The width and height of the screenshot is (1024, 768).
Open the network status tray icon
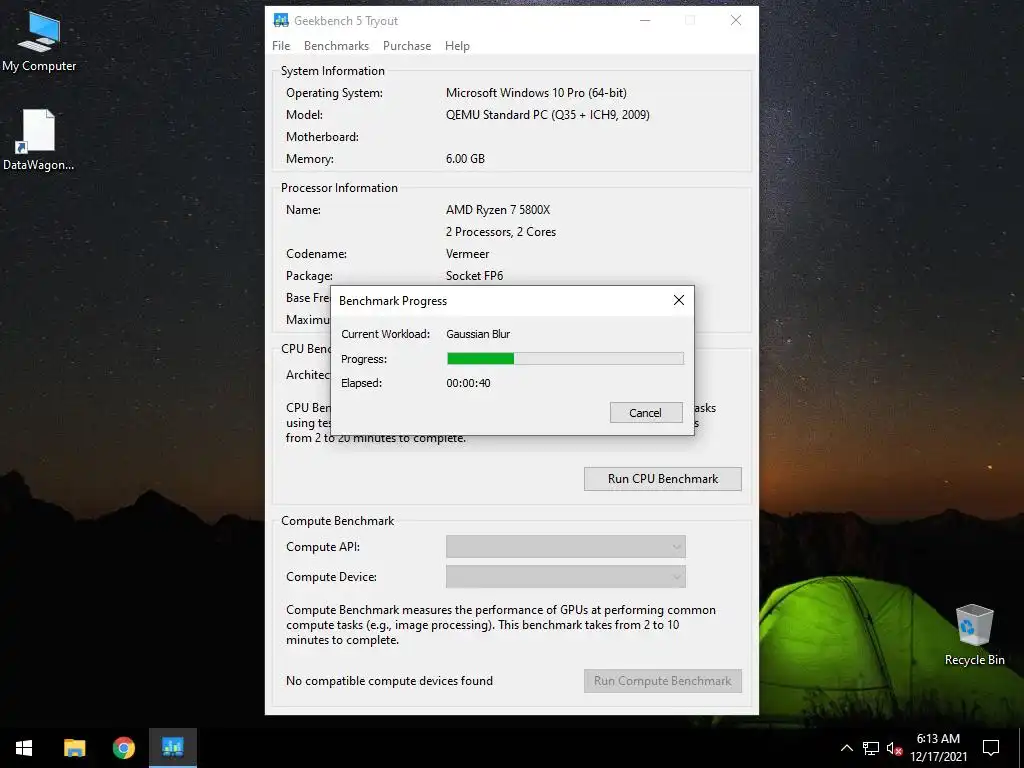point(871,748)
